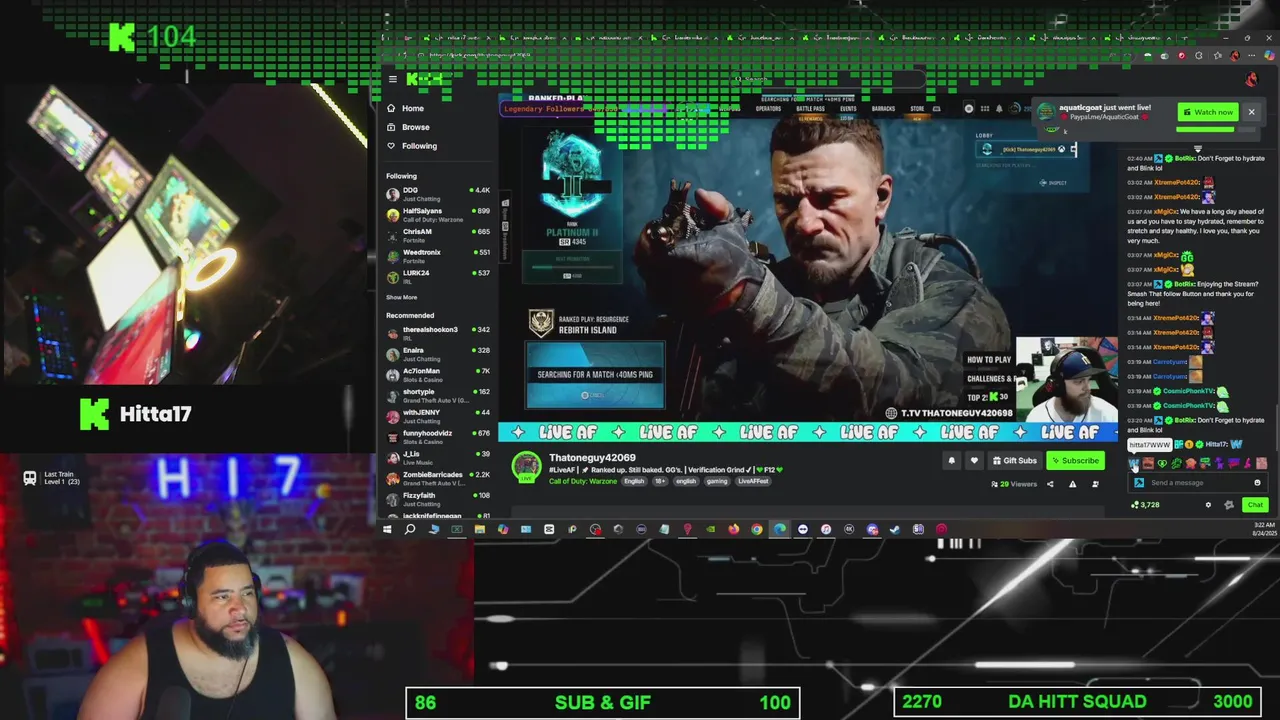
Task: Open emoji picker in chat input
Action: 1257,483
